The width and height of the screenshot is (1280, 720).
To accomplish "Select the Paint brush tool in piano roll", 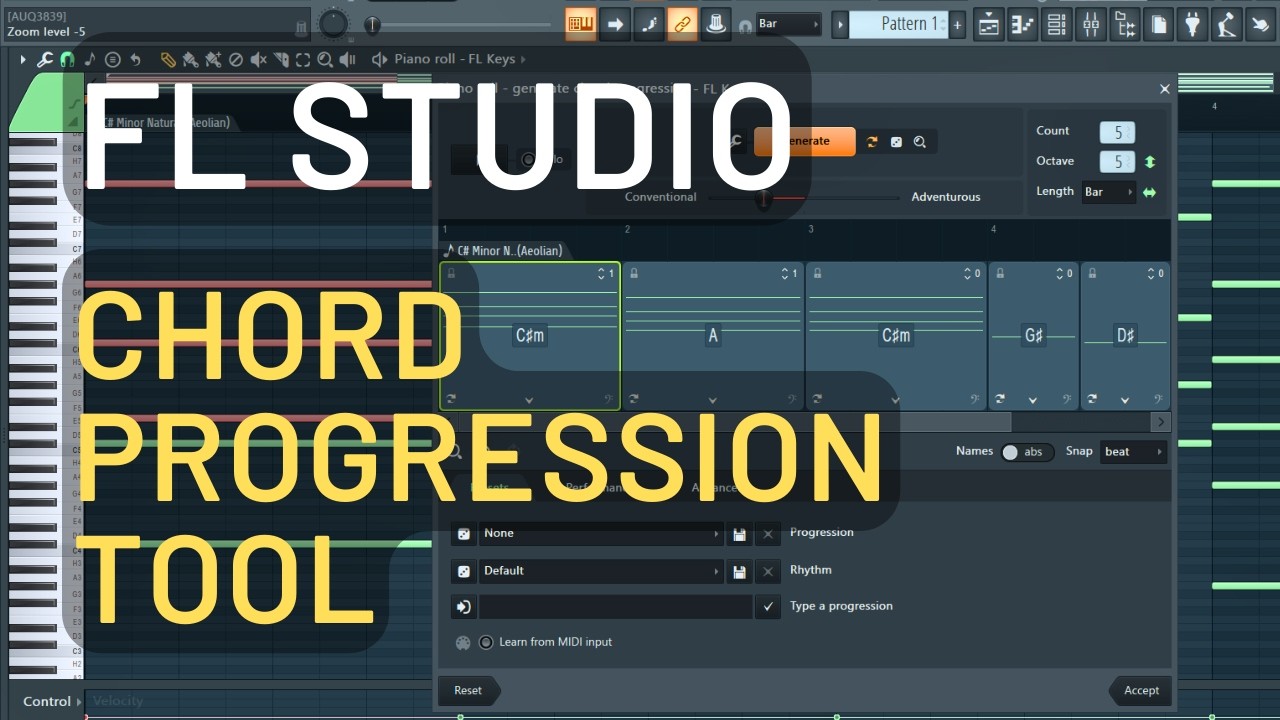I will point(190,60).
